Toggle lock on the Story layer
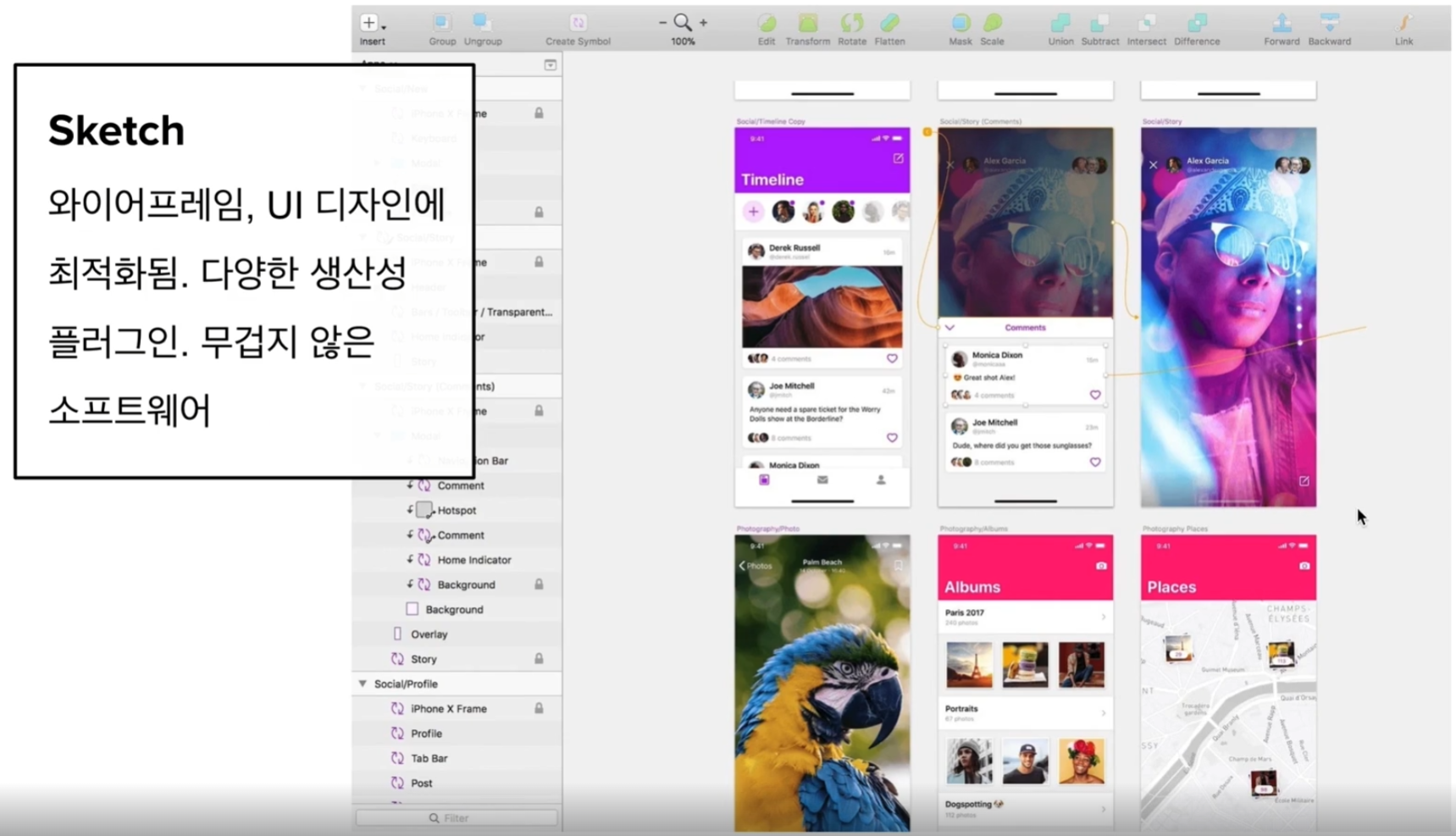The width and height of the screenshot is (1456, 836). (539, 658)
